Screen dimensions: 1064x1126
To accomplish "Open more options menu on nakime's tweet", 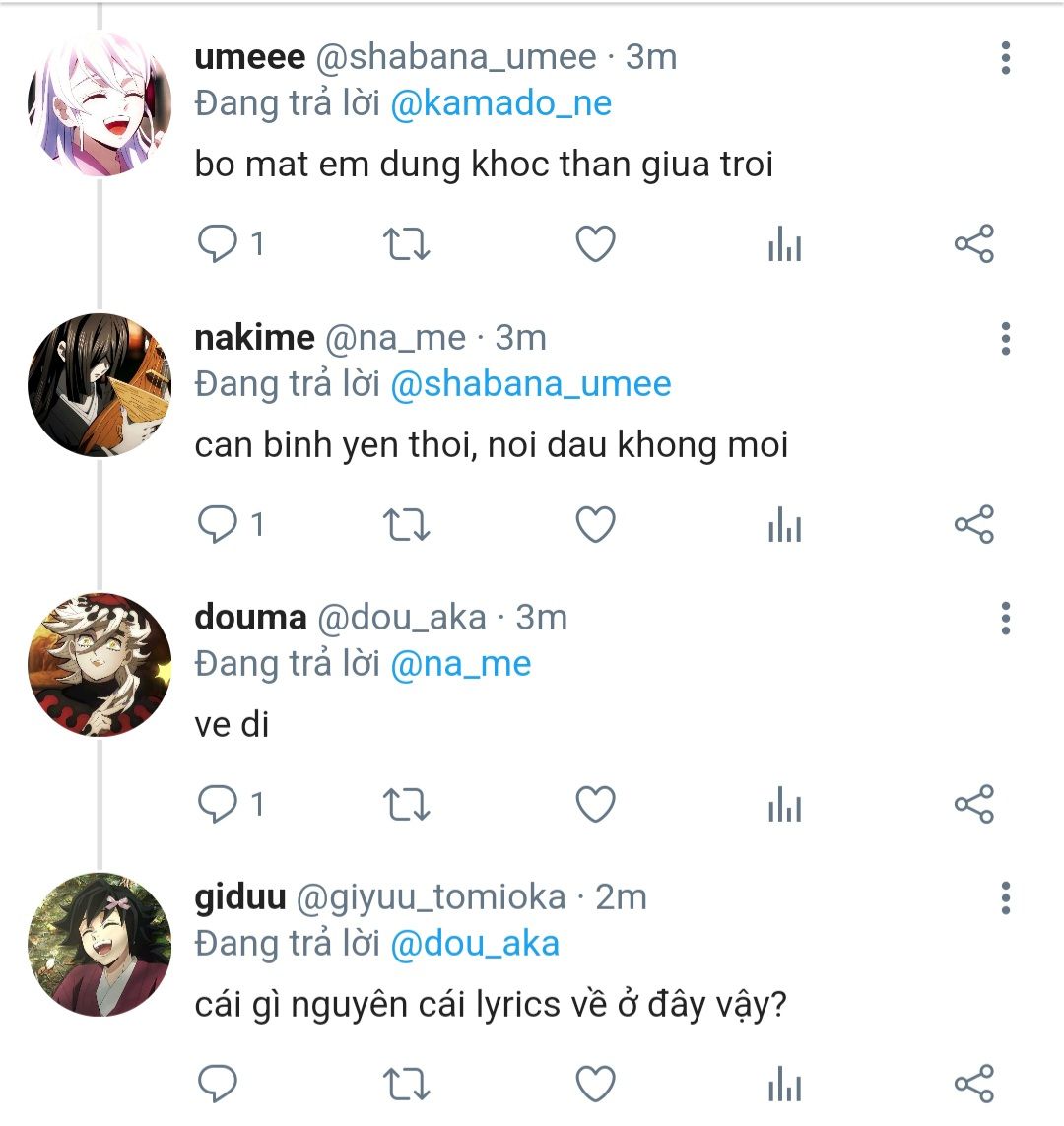I will pyautogui.click(x=1005, y=338).
